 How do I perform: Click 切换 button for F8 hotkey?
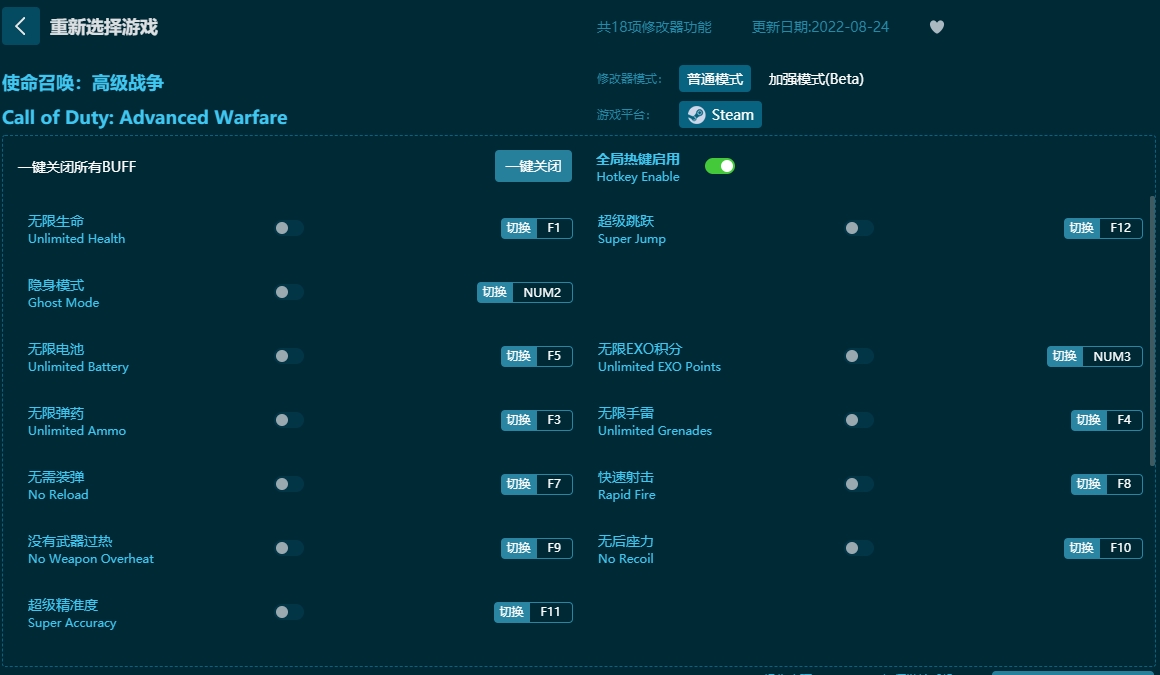pos(1088,484)
